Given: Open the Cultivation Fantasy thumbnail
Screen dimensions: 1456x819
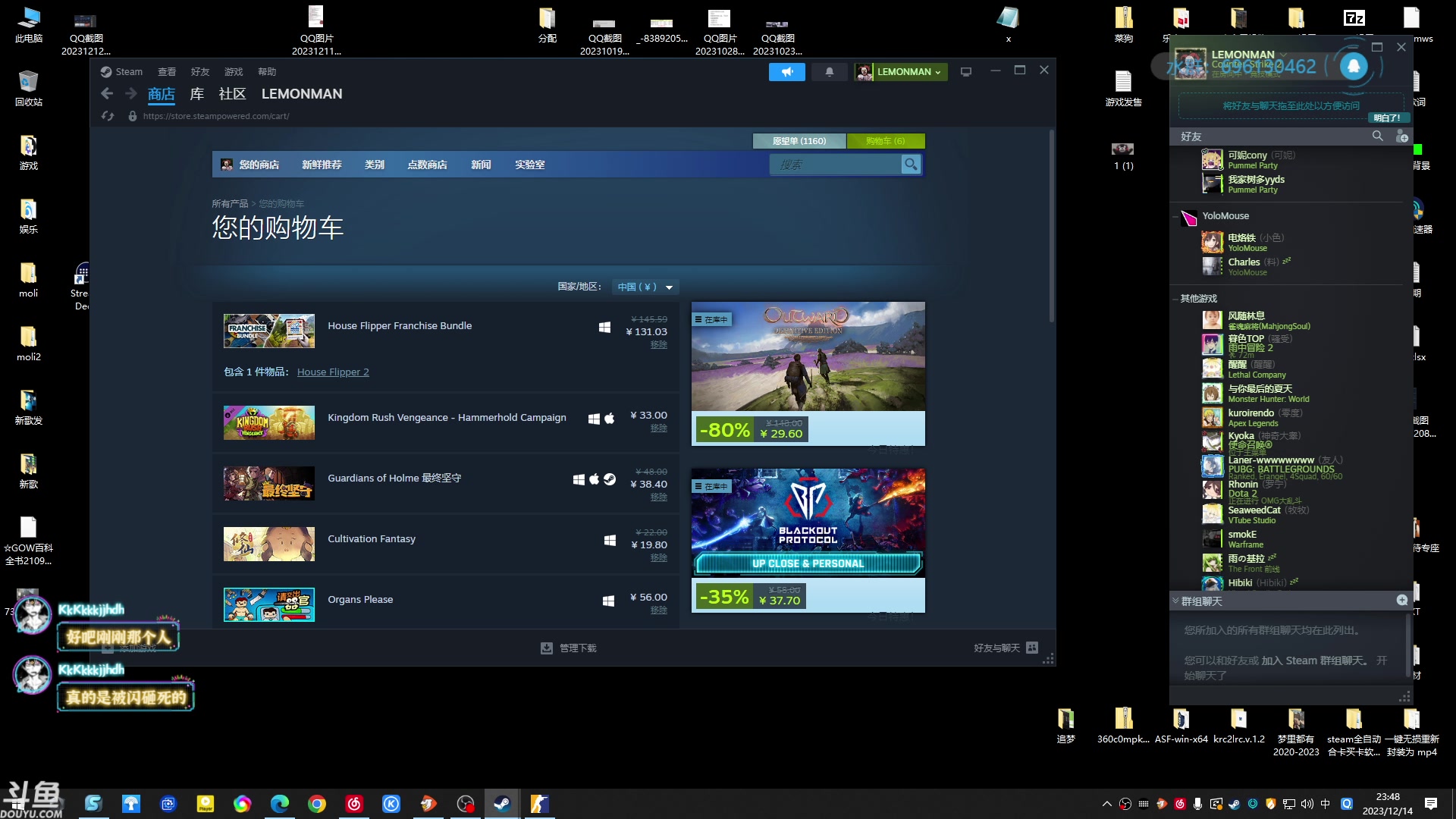Looking at the screenshot, I should [x=268, y=544].
